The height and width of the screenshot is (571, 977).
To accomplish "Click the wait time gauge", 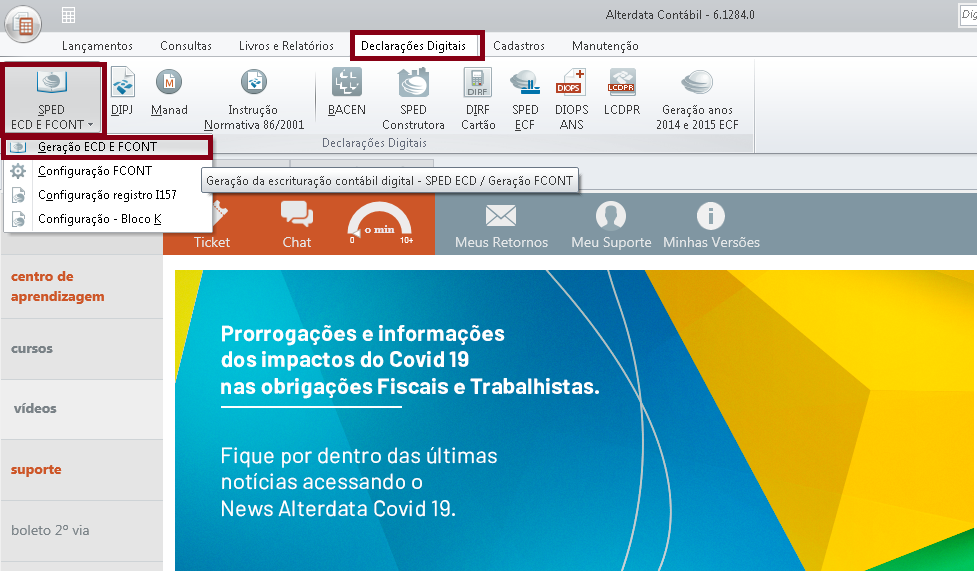I will click(380, 224).
